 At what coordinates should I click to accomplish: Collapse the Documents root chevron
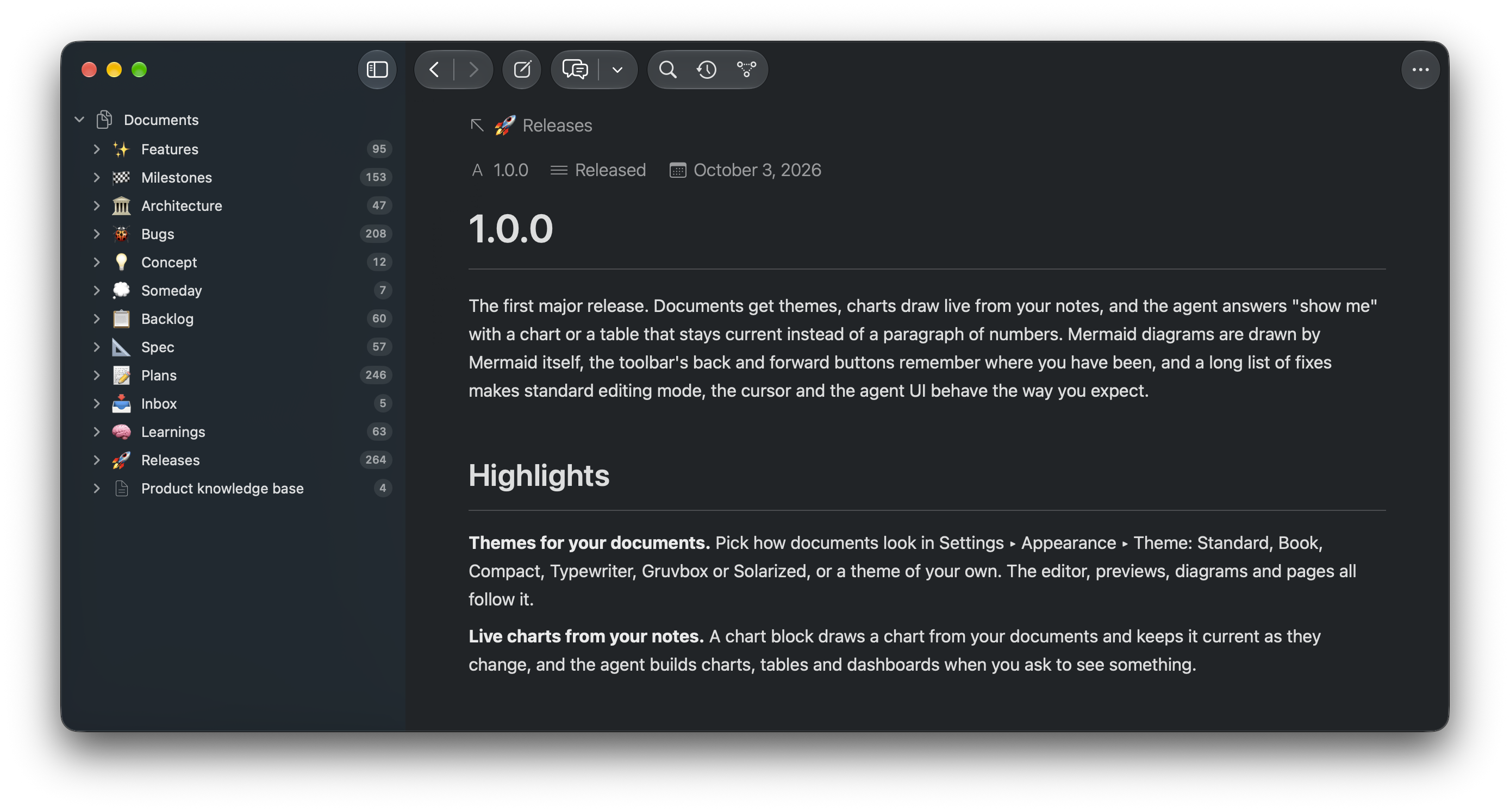coord(79,120)
